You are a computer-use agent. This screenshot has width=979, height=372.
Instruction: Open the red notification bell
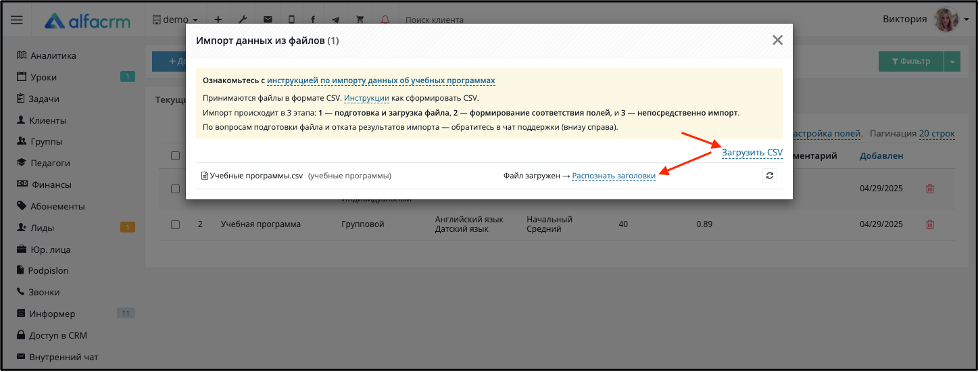point(385,20)
